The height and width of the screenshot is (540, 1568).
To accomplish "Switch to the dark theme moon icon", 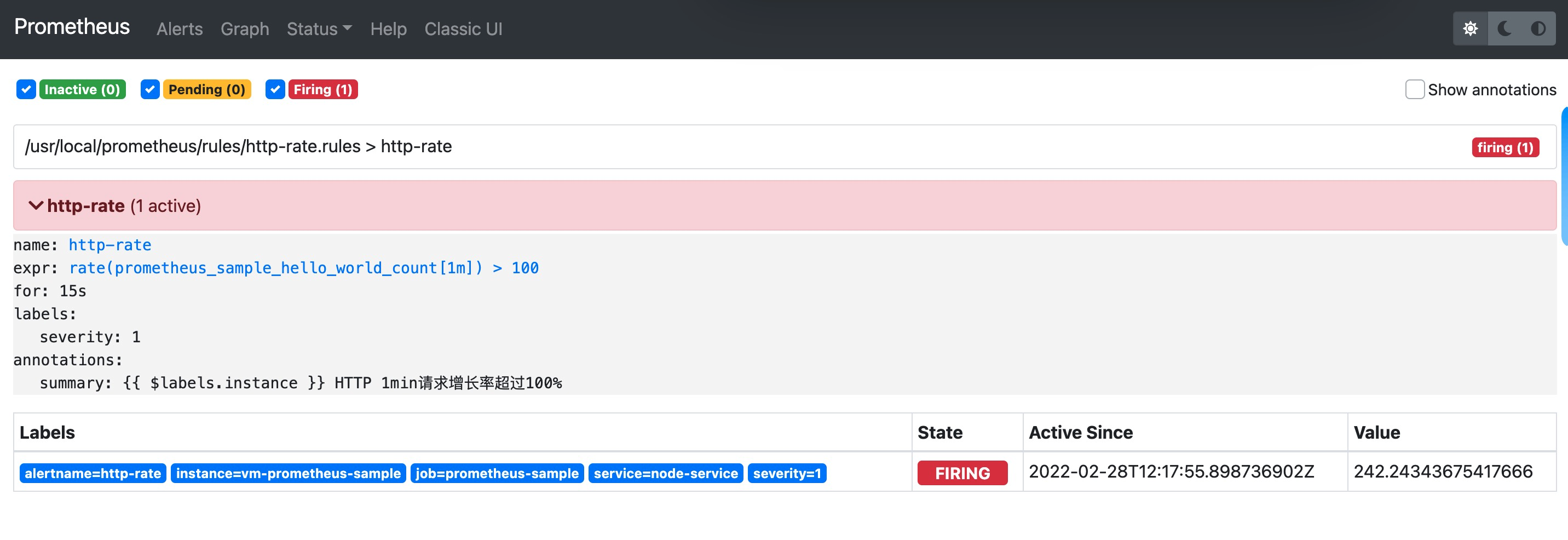I will [1504, 28].
